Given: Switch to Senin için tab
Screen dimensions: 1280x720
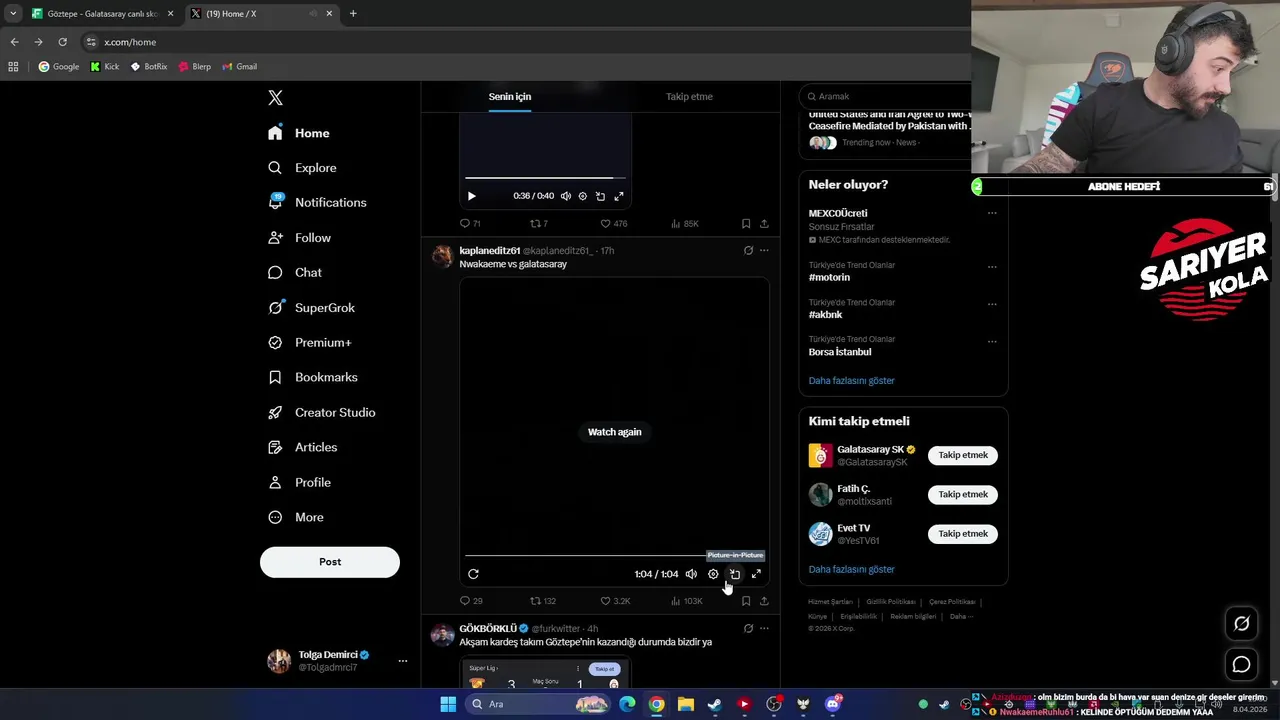Looking at the screenshot, I should pos(510,97).
